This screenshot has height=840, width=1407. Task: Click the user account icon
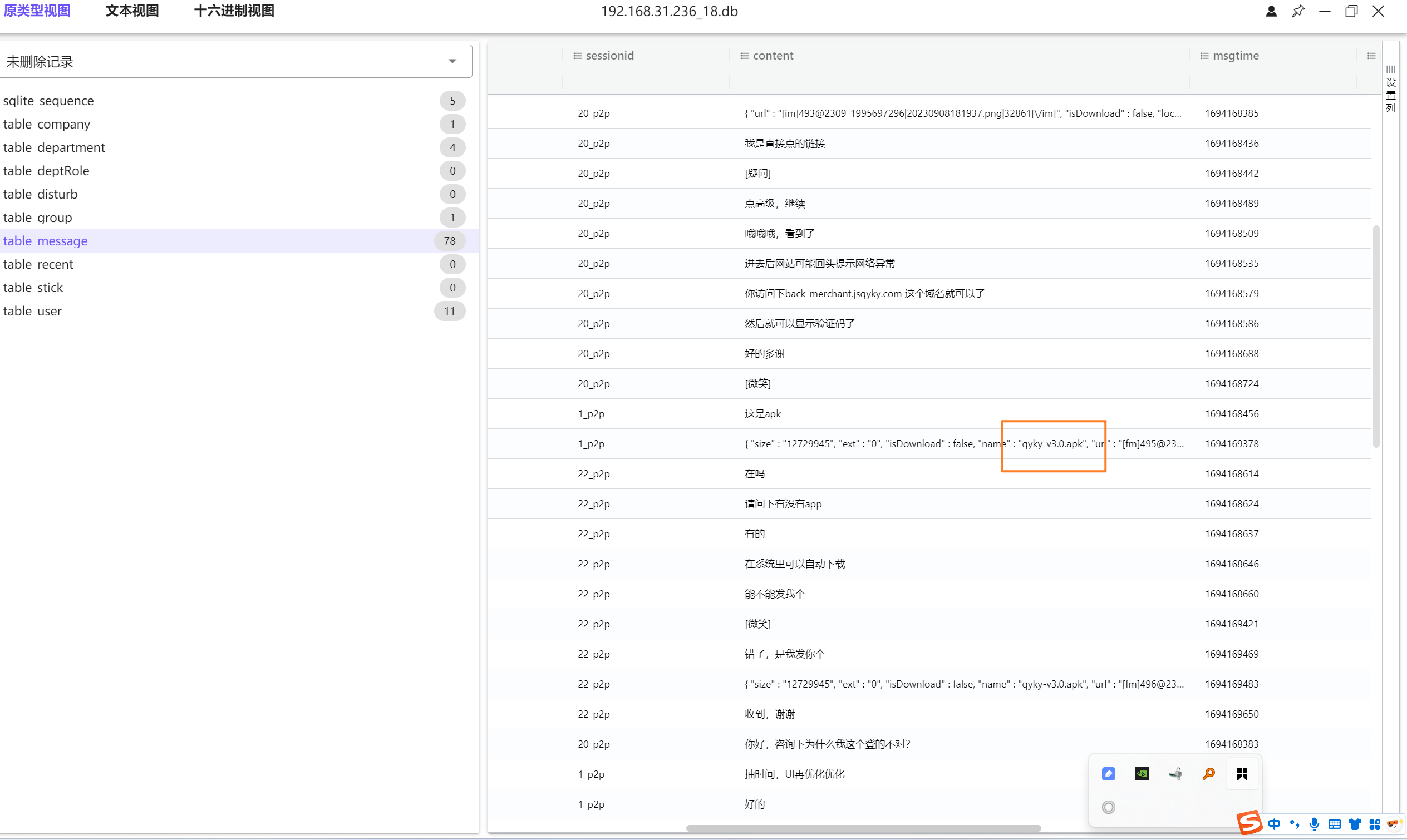pyautogui.click(x=1271, y=11)
